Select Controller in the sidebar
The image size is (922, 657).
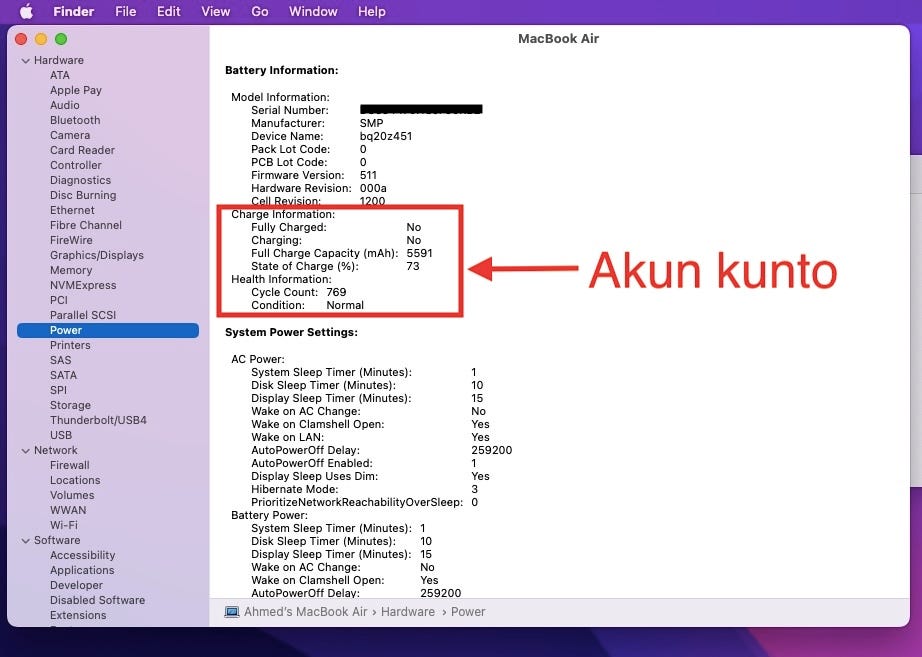(76, 165)
